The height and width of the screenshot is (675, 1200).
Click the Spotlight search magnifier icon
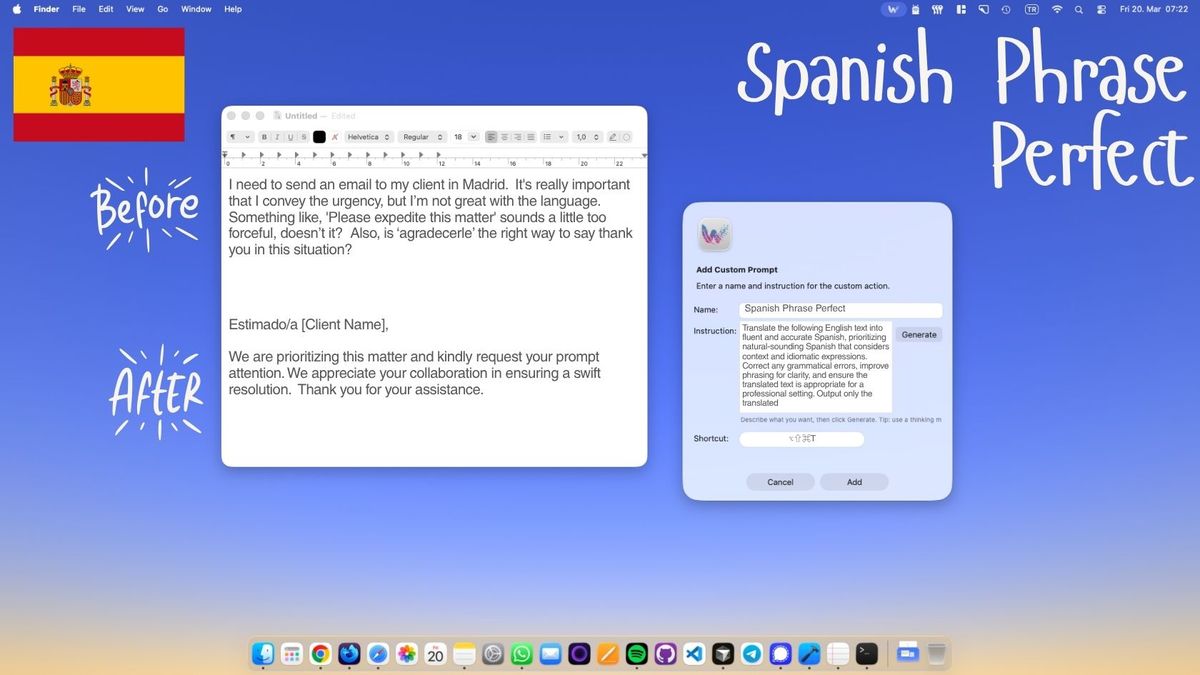click(x=1079, y=9)
